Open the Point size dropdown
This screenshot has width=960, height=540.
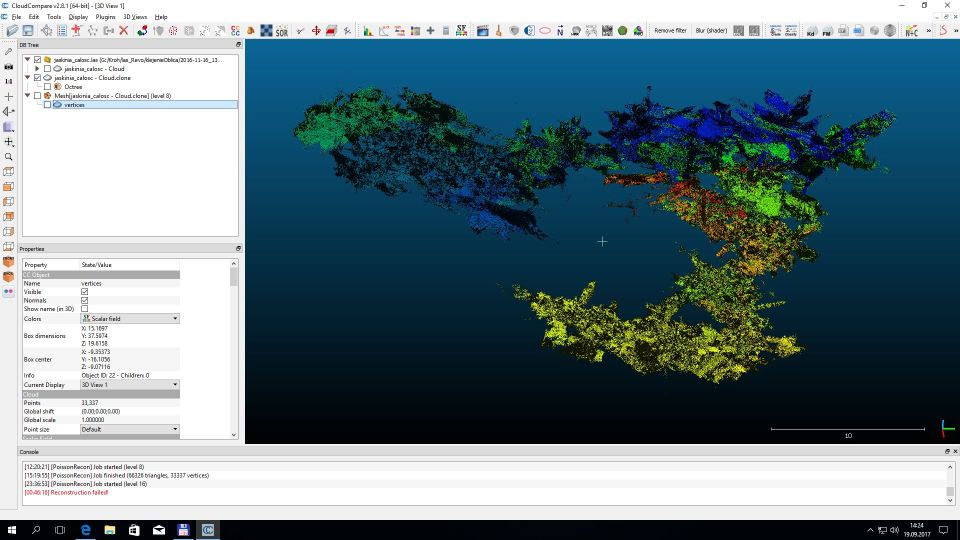pyautogui.click(x=130, y=429)
